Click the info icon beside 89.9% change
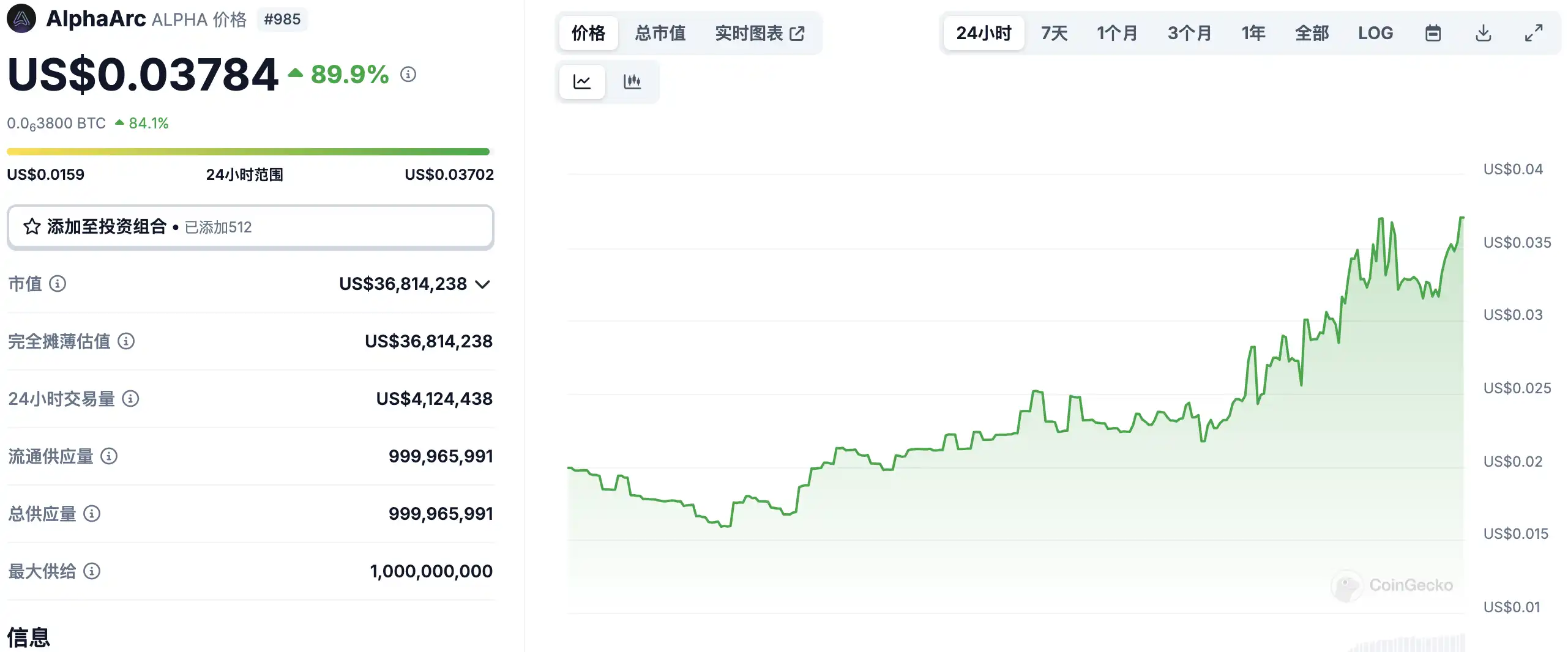This screenshot has height=652, width=1568. pos(408,75)
